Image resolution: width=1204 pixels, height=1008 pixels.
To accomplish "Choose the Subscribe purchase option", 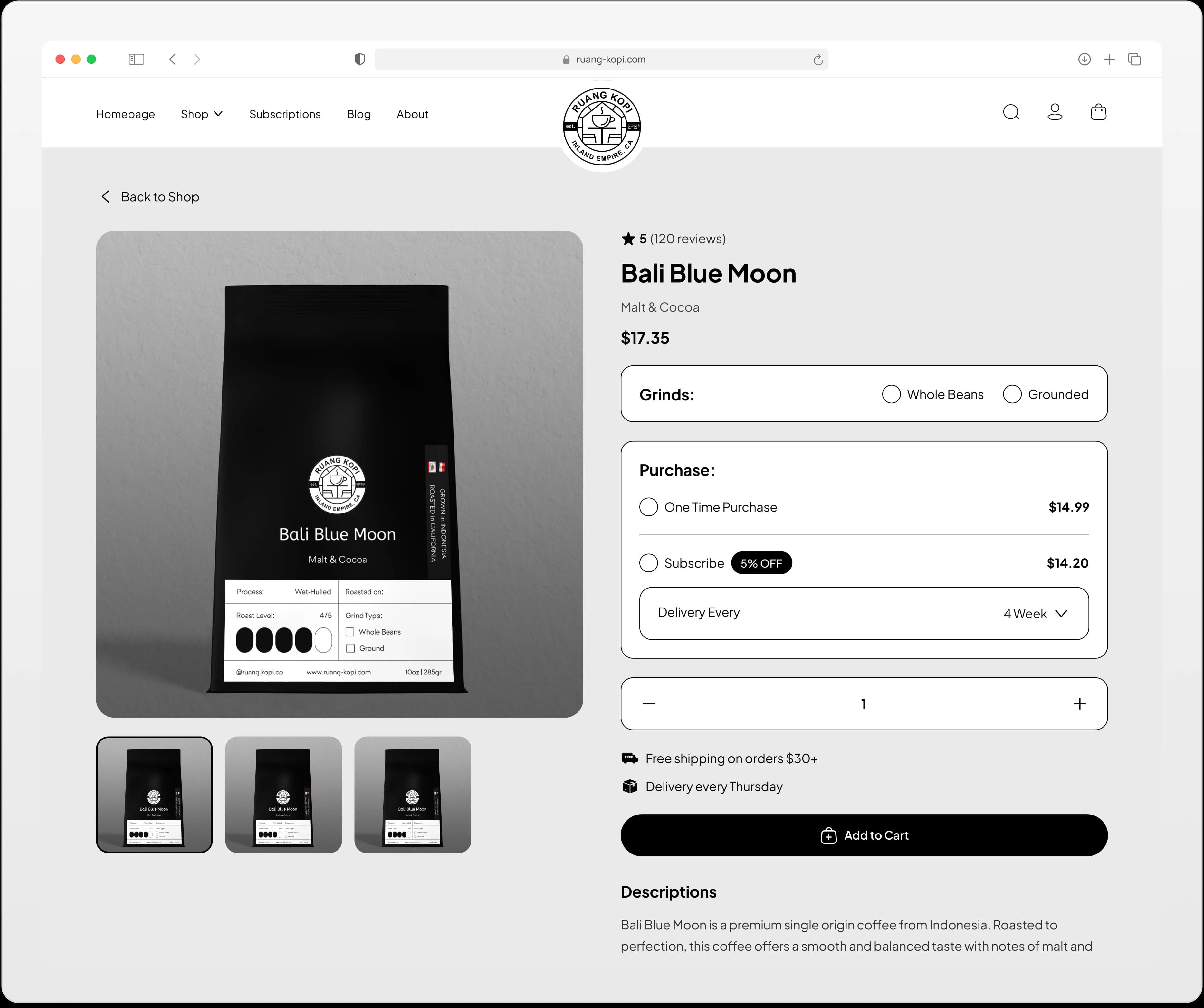I will (x=648, y=563).
